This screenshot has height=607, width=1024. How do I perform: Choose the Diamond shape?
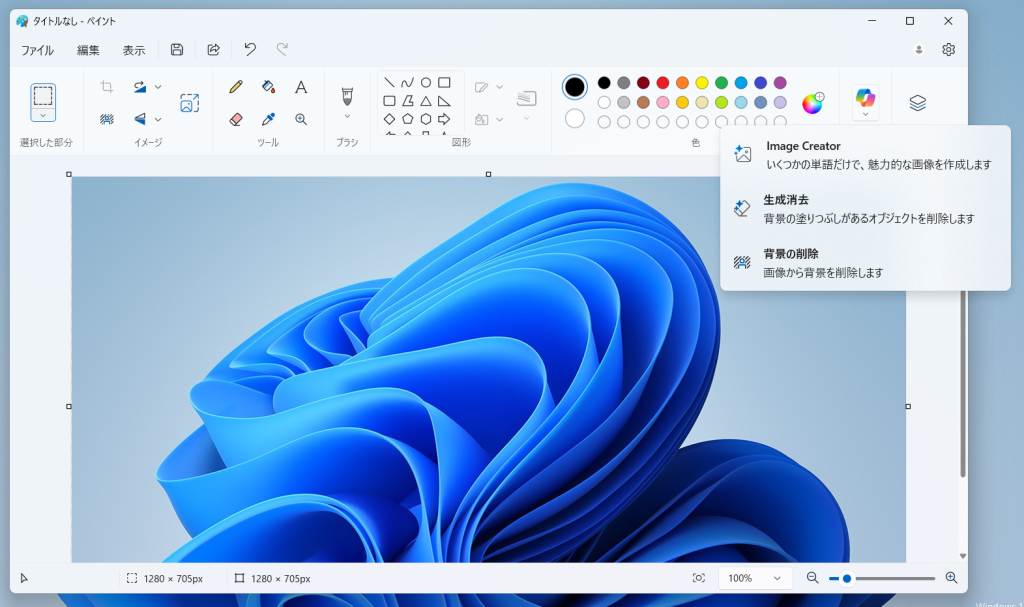tap(389, 119)
